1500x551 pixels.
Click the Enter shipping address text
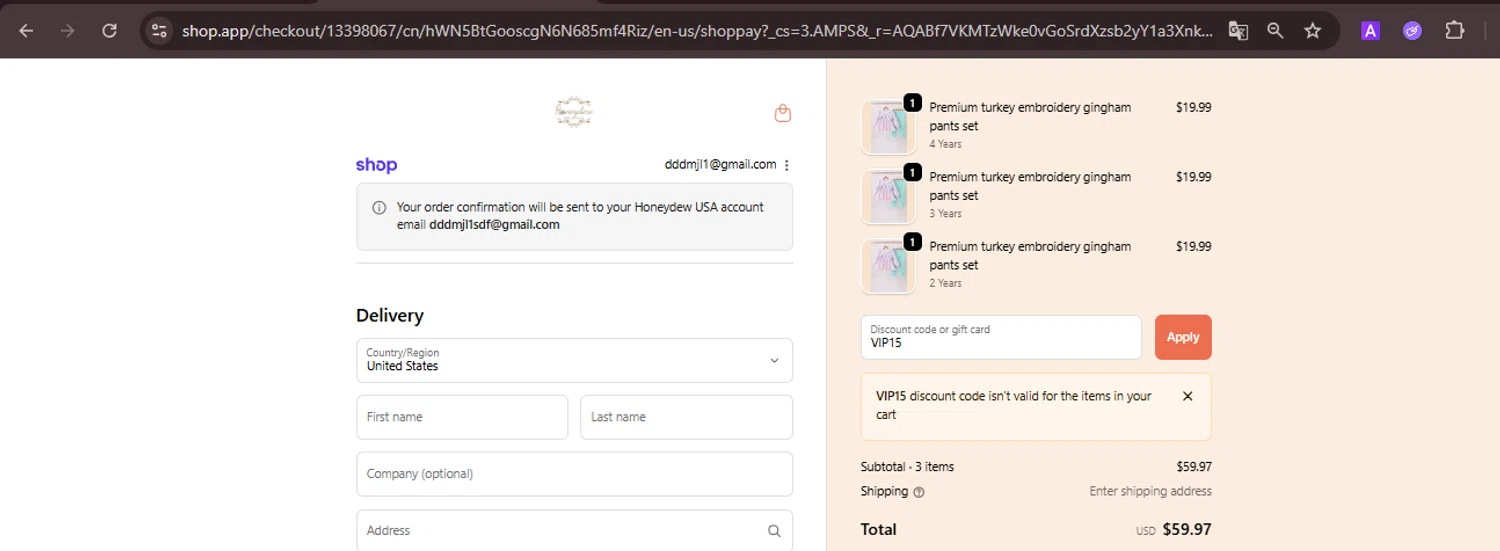pos(1150,491)
